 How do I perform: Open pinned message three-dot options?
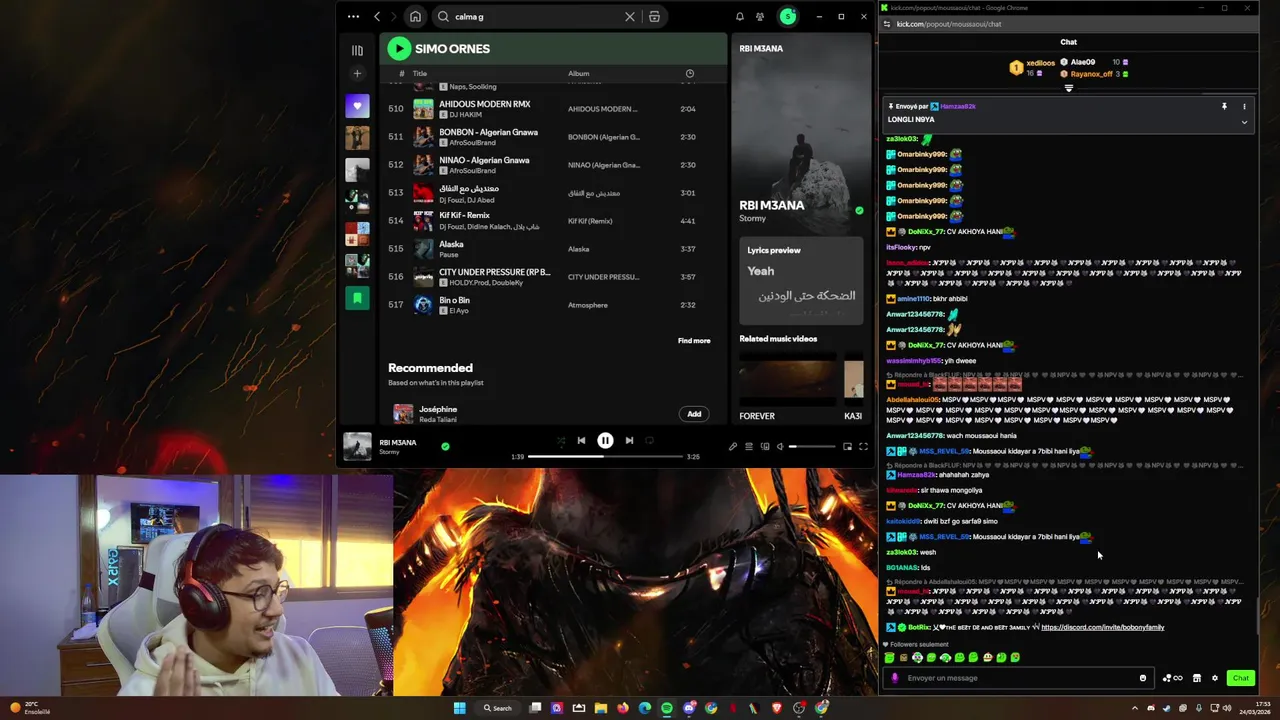point(1244,106)
